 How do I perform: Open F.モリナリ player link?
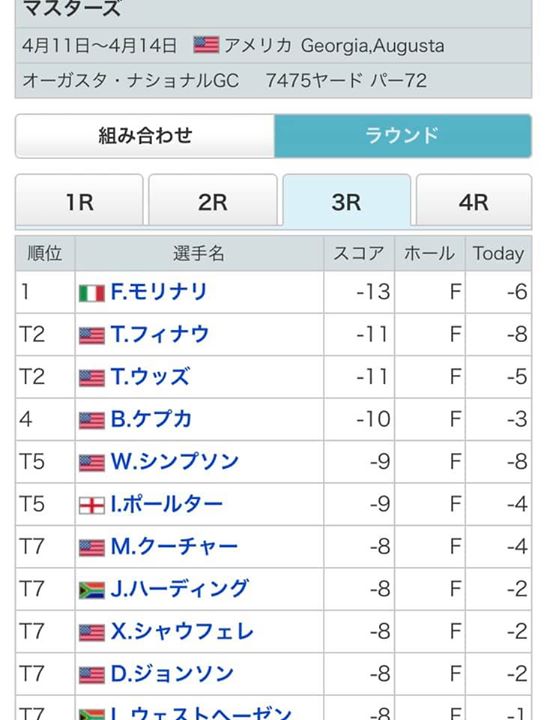point(159,292)
